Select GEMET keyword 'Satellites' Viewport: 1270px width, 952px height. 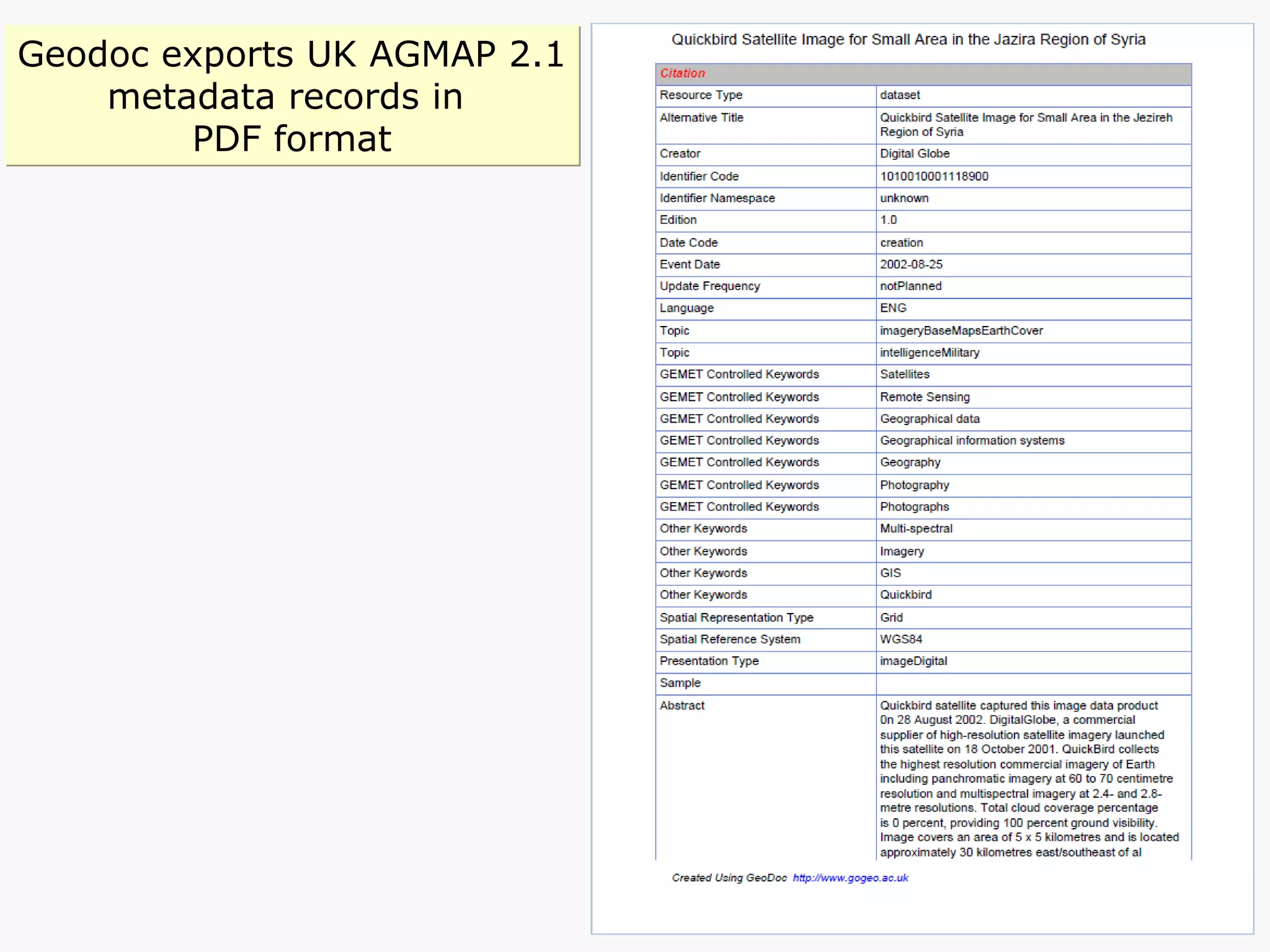[905, 374]
